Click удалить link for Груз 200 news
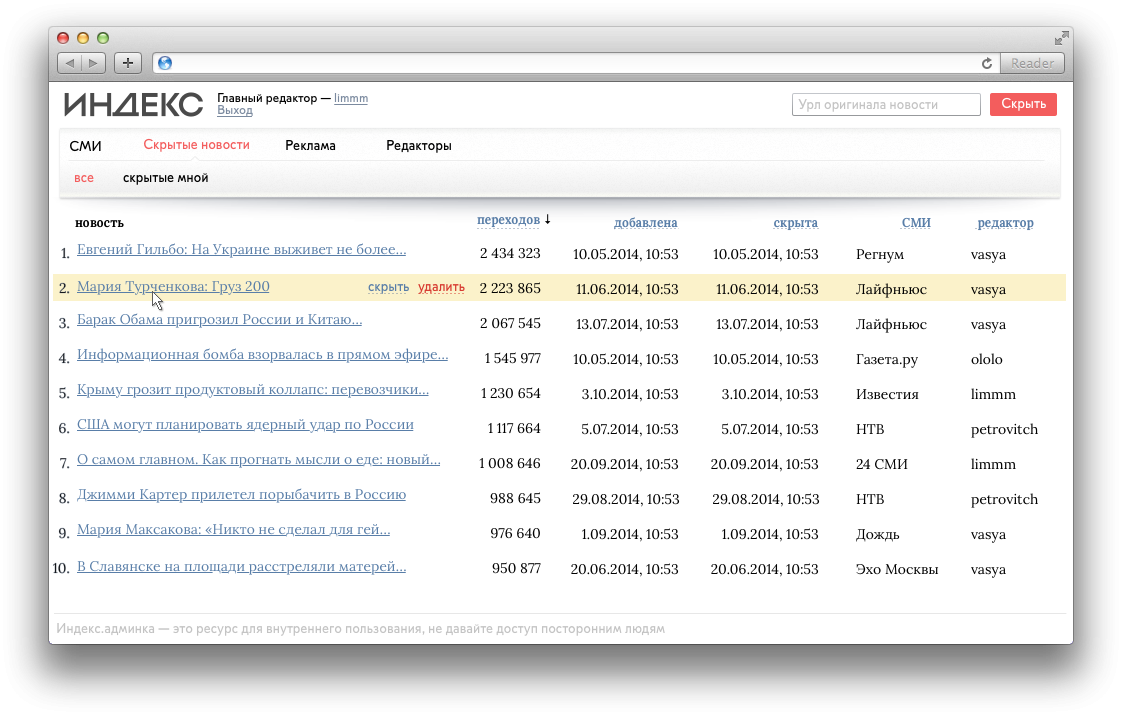Screen dimensions: 1122x715 [x=441, y=288]
